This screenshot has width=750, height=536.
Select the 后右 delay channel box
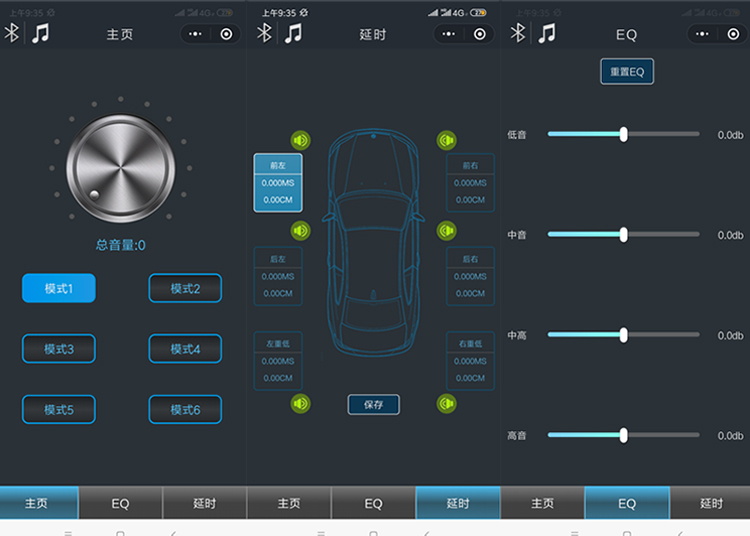point(470,277)
